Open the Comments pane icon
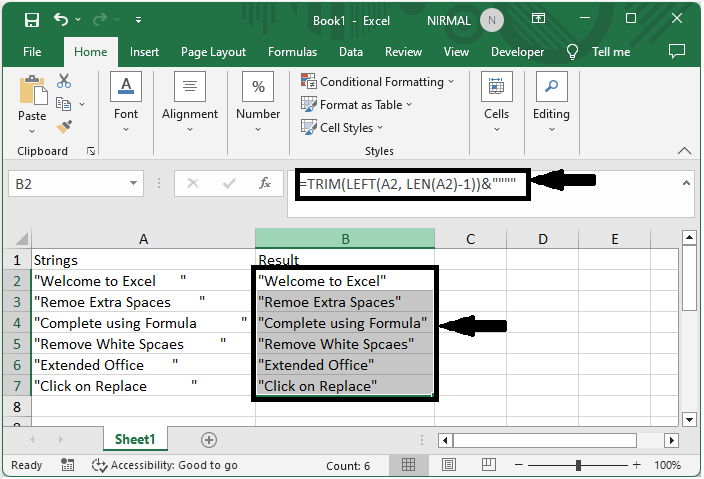 coord(677,51)
